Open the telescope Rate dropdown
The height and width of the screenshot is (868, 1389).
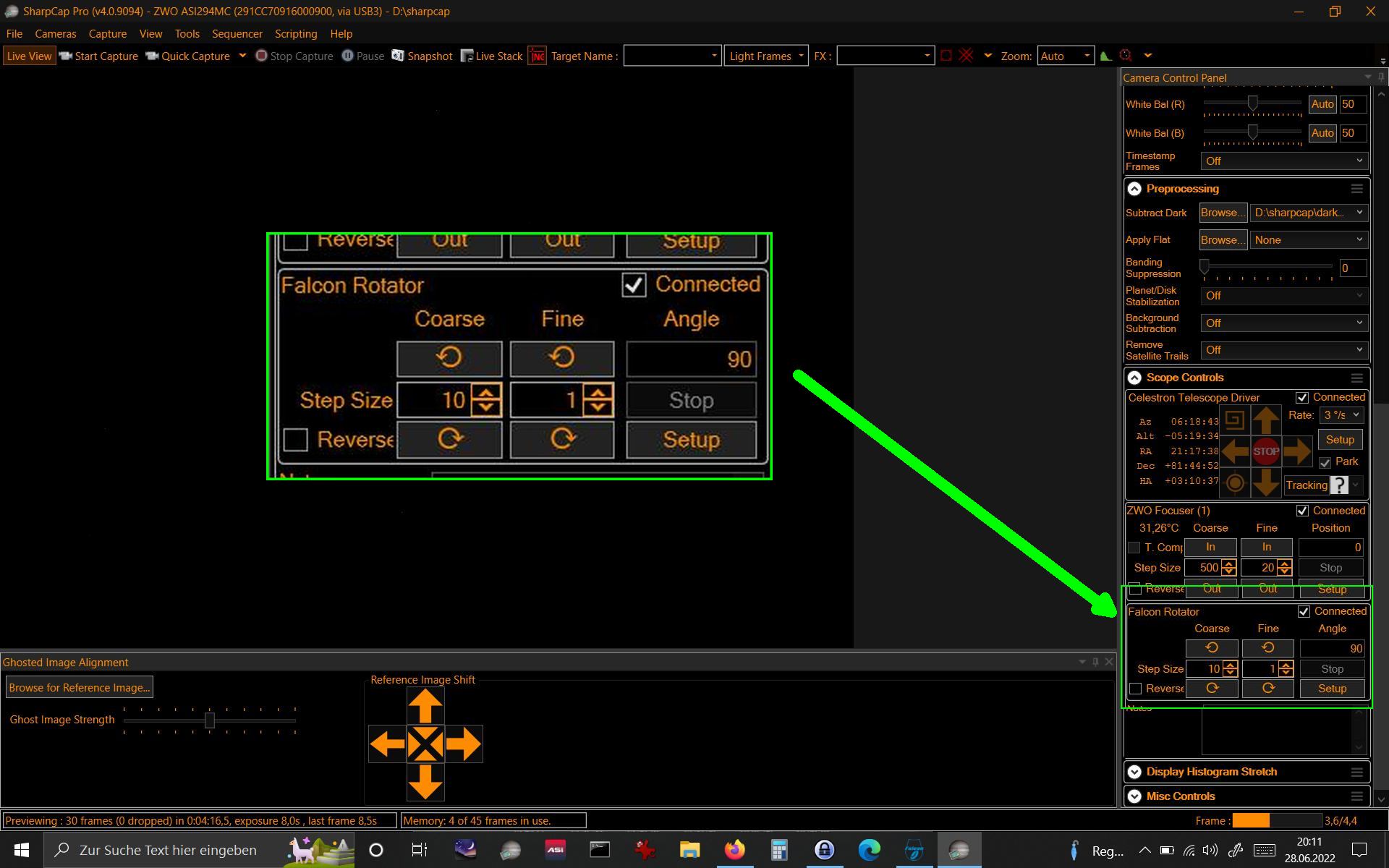[1341, 415]
